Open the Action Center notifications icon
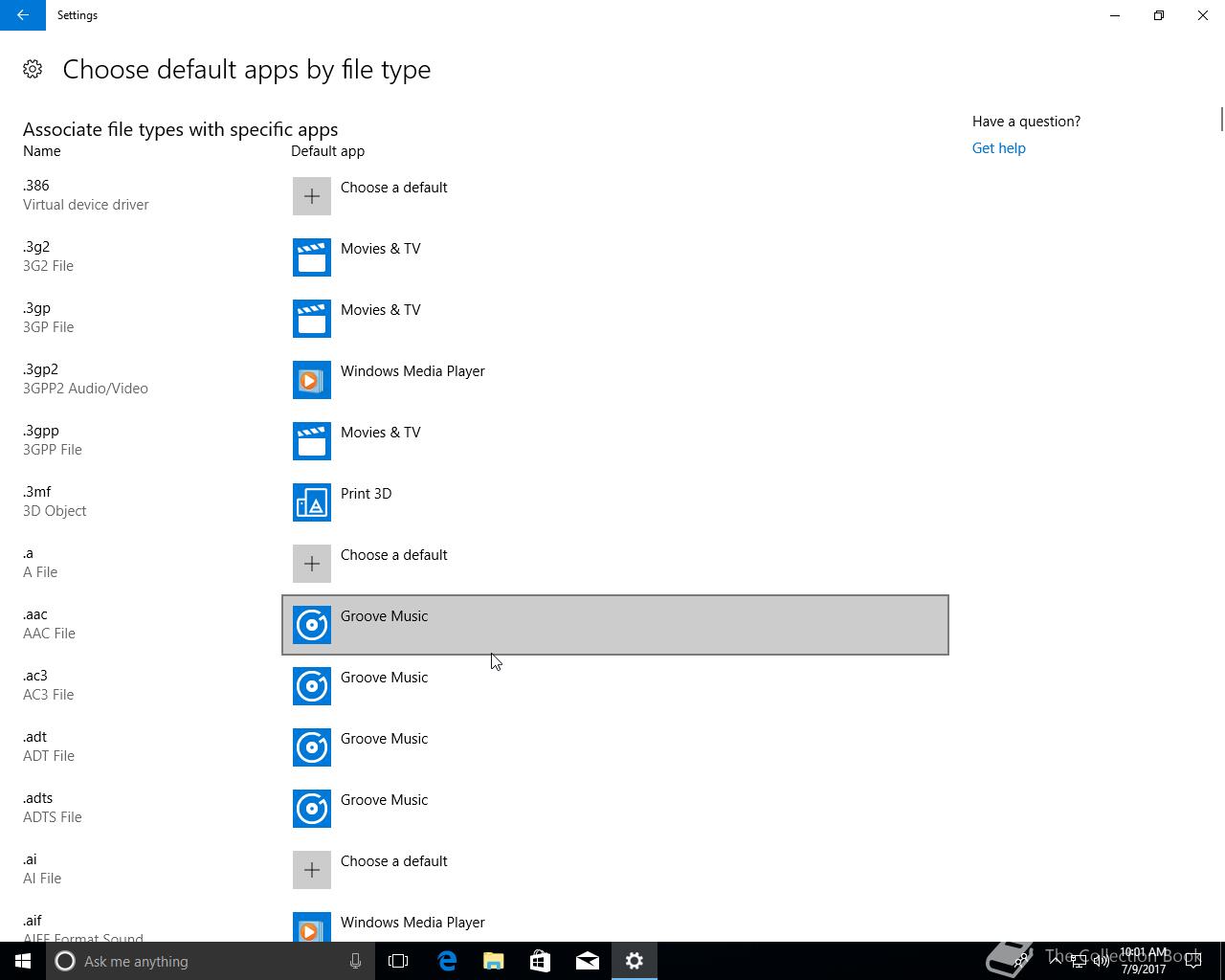 1193,961
